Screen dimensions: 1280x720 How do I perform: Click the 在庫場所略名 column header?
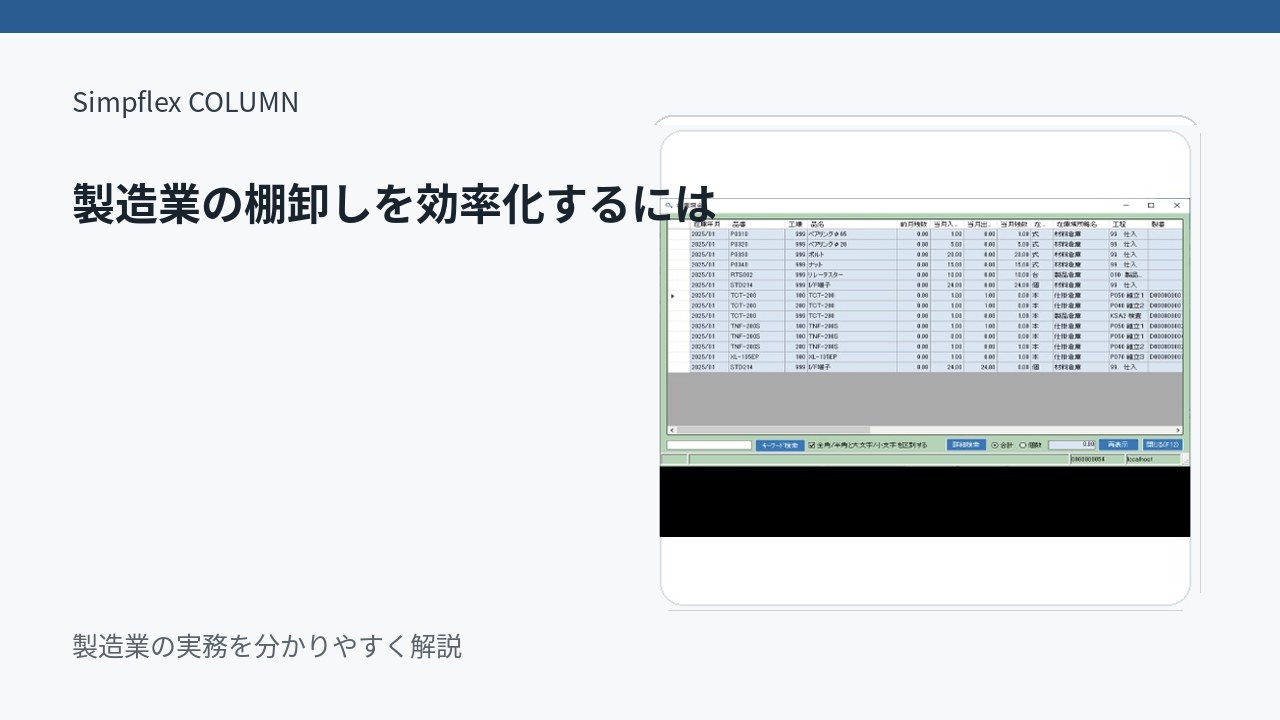(x=1079, y=225)
